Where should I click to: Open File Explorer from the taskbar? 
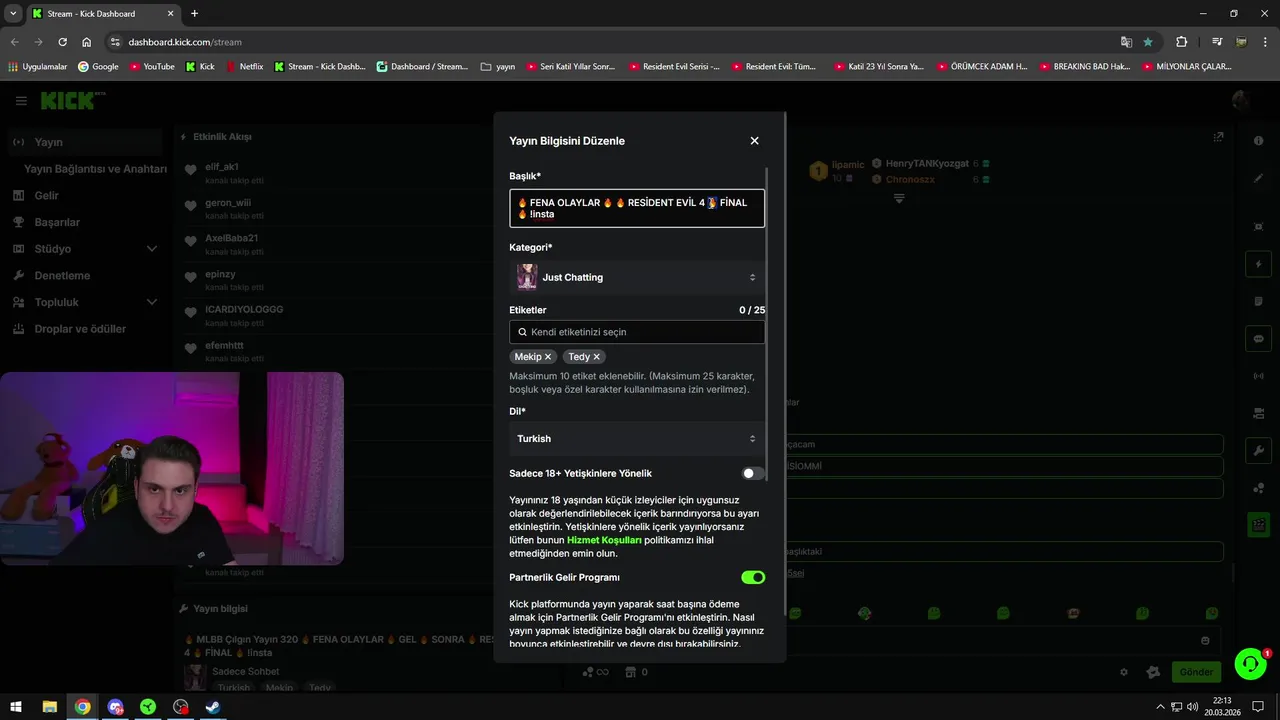(49, 707)
